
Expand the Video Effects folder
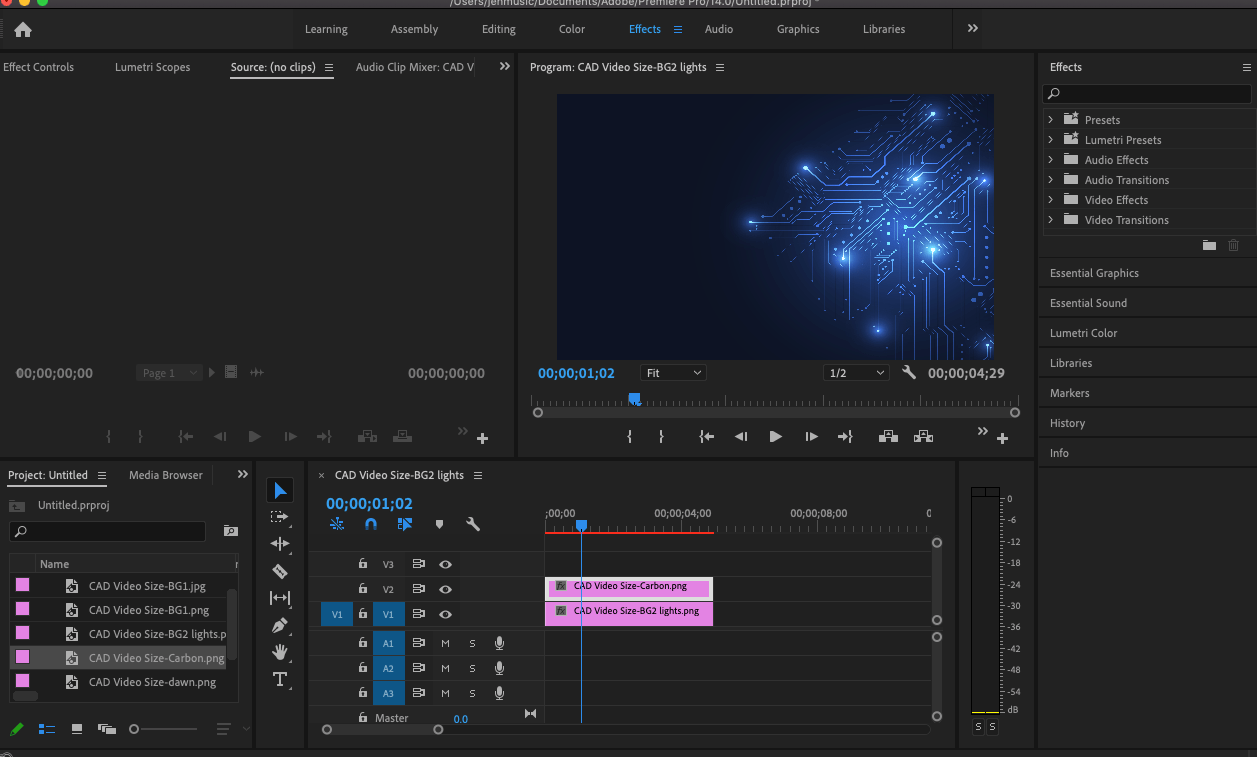(x=1050, y=200)
